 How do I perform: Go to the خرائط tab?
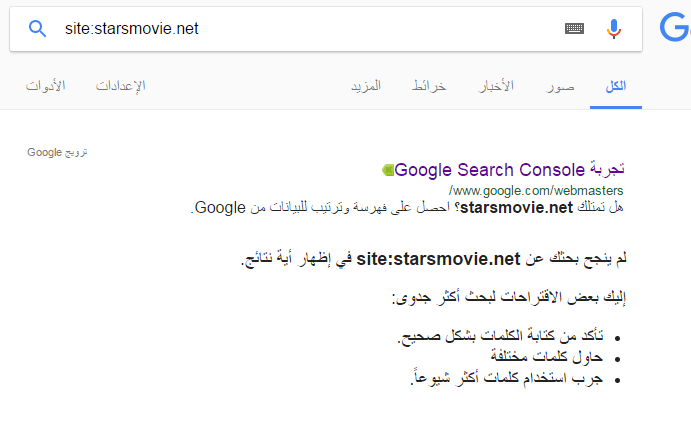coord(428,86)
